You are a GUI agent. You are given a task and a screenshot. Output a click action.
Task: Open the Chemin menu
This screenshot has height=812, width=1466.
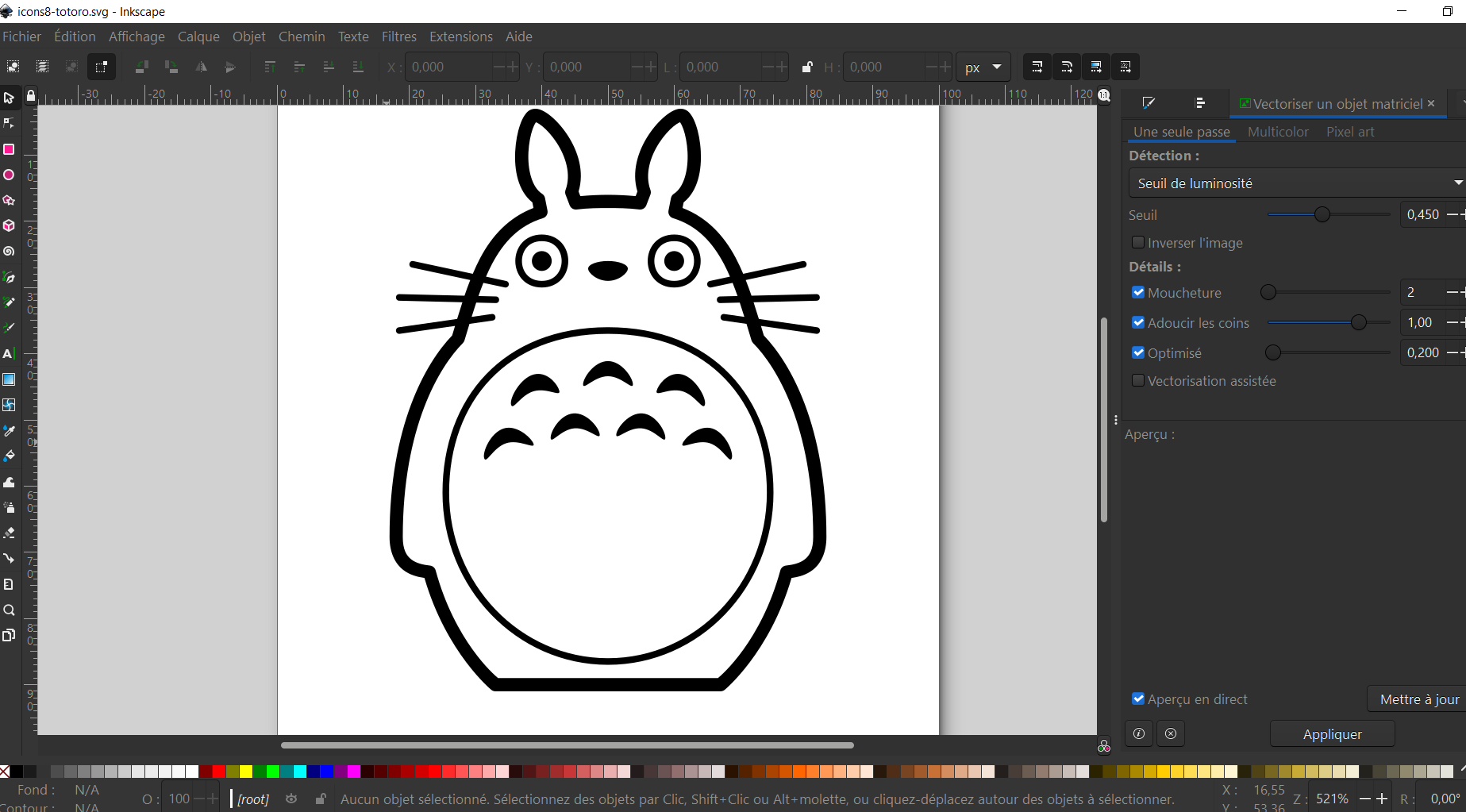coord(302,37)
